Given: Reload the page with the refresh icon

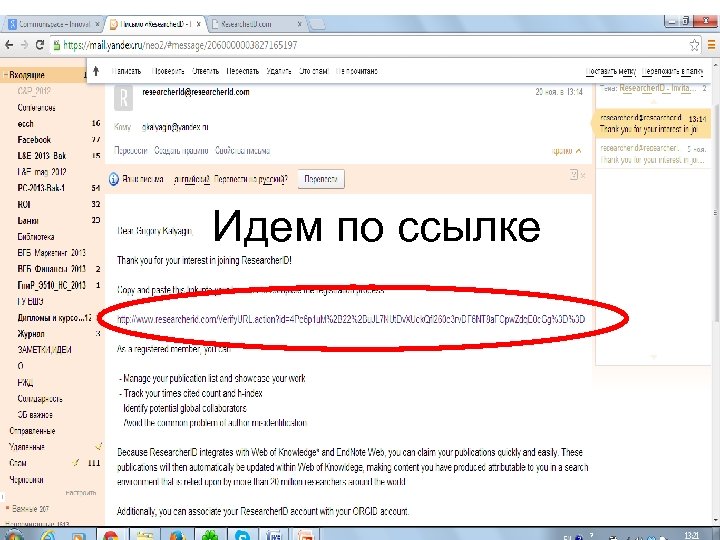Looking at the screenshot, I should coord(40,45).
